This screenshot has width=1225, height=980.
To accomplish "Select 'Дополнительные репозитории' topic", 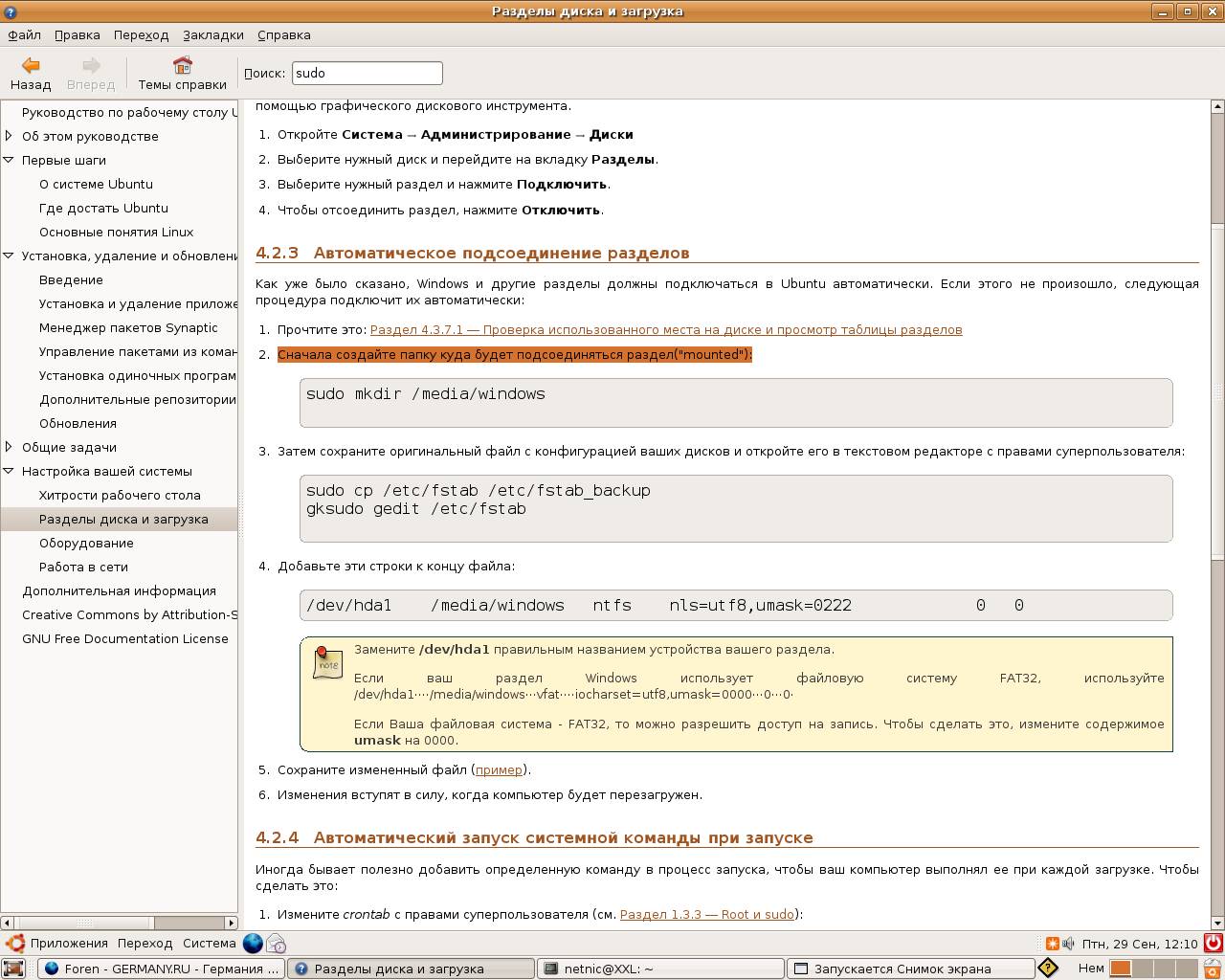I will pyautogui.click(x=138, y=399).
